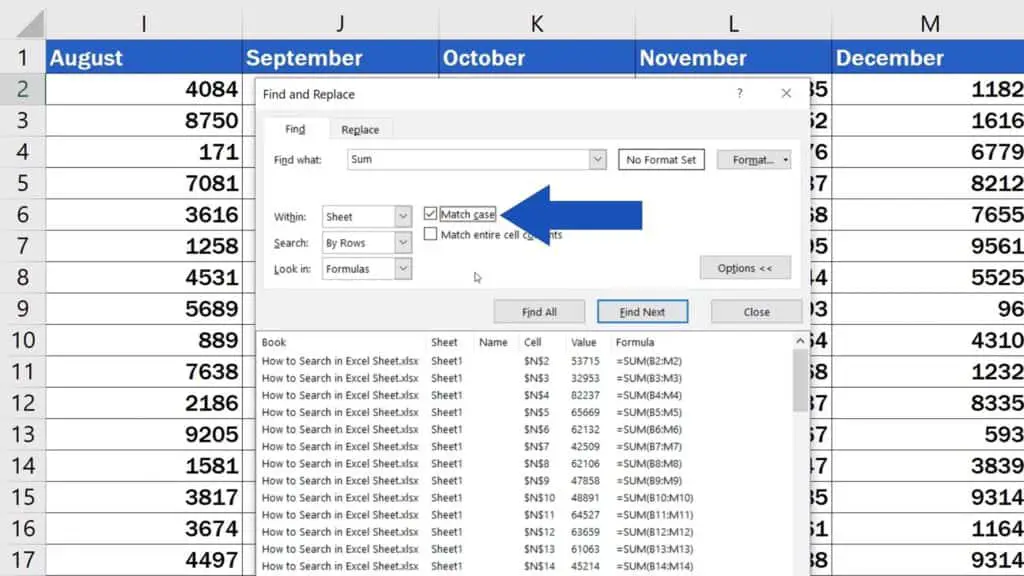Click the December header cell
The height and width of the screenshot is (576, 1024).
pyautogui.click(x=928, y=57)
